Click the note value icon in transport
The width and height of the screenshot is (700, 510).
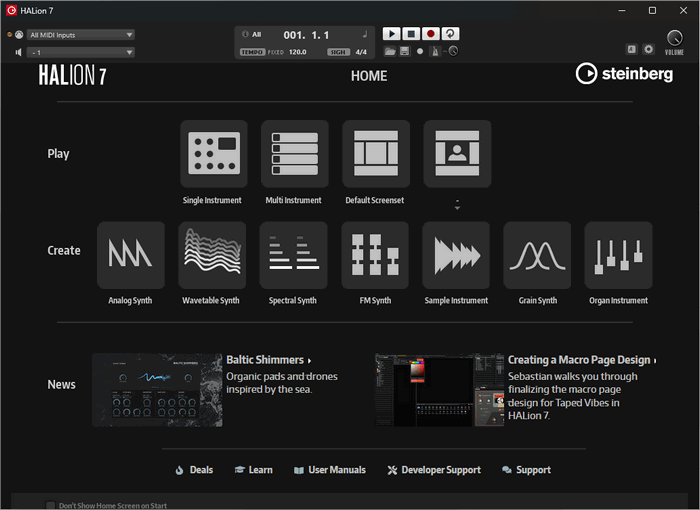365,34
